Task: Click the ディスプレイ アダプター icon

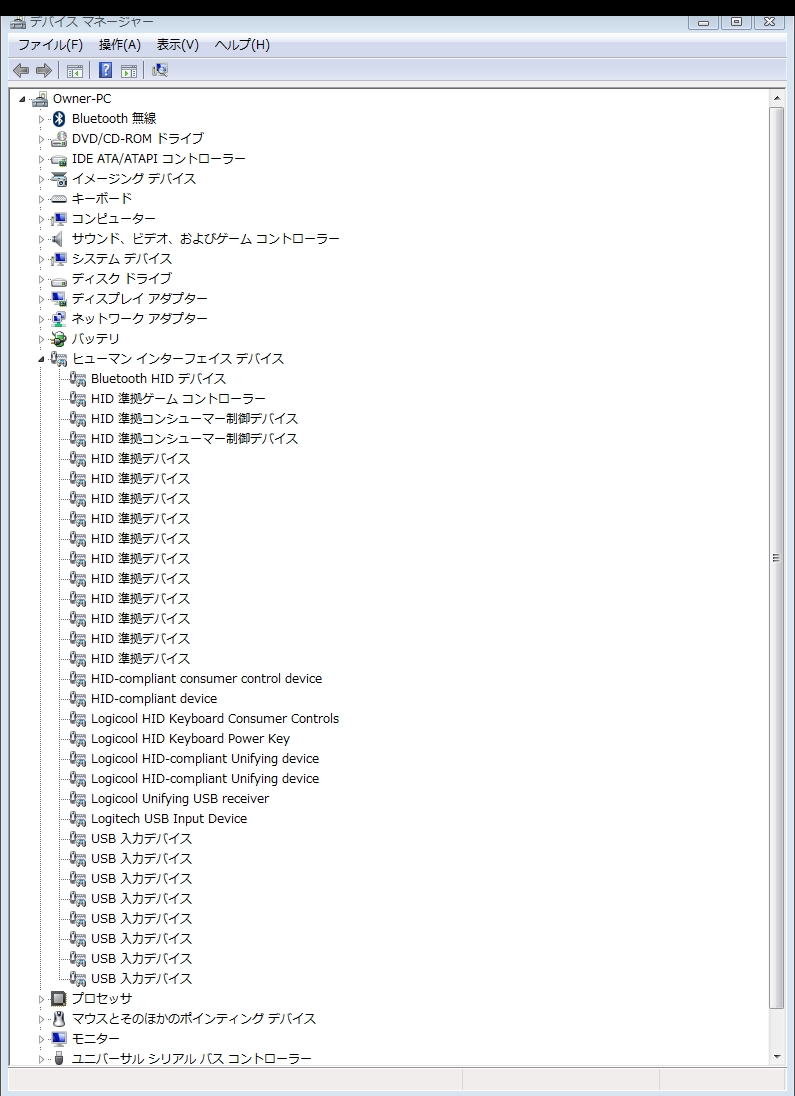Action: [x=59, y=298]
